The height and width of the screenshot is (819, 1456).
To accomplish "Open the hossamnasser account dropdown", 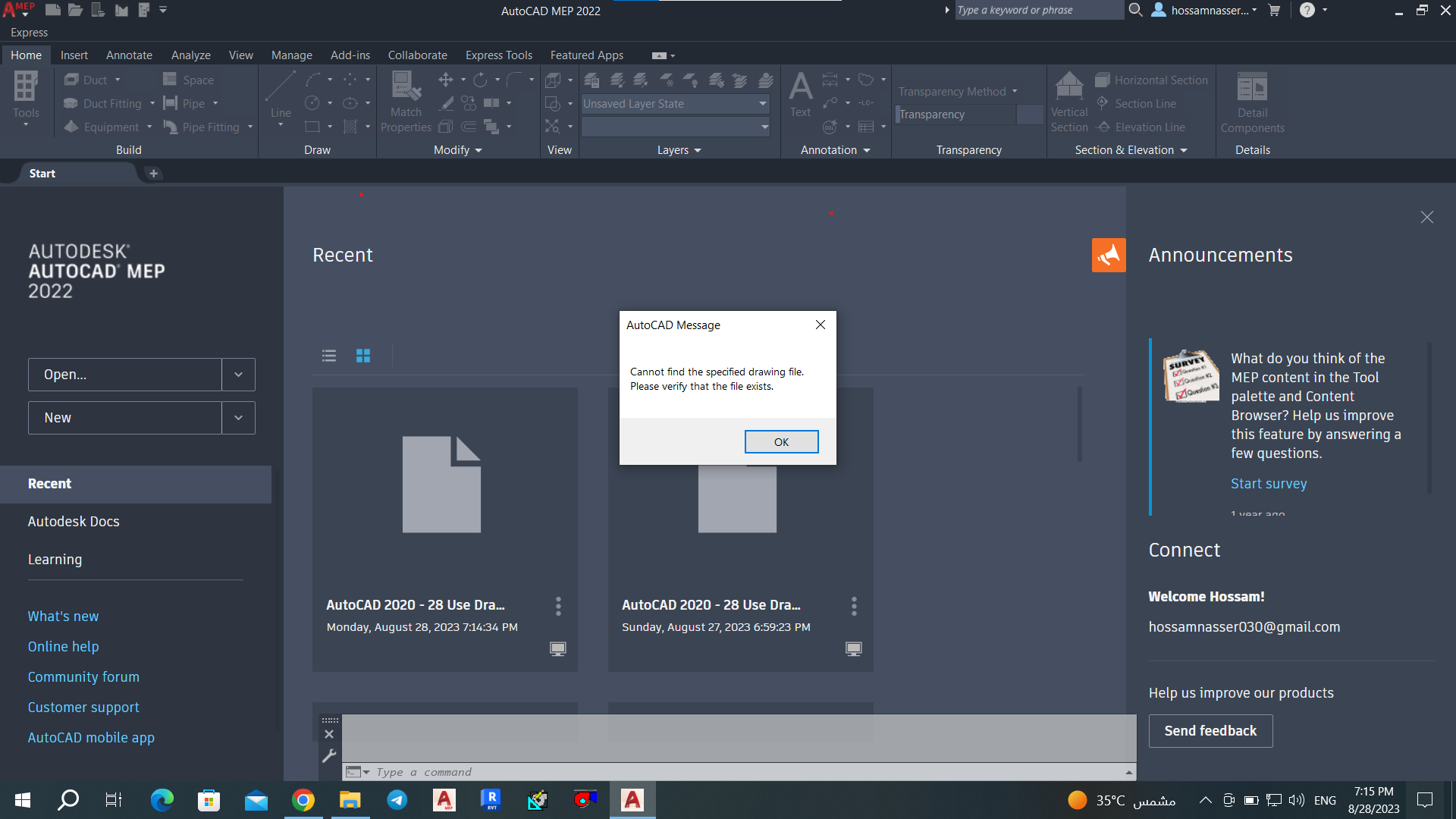I will click(1204, 10).
